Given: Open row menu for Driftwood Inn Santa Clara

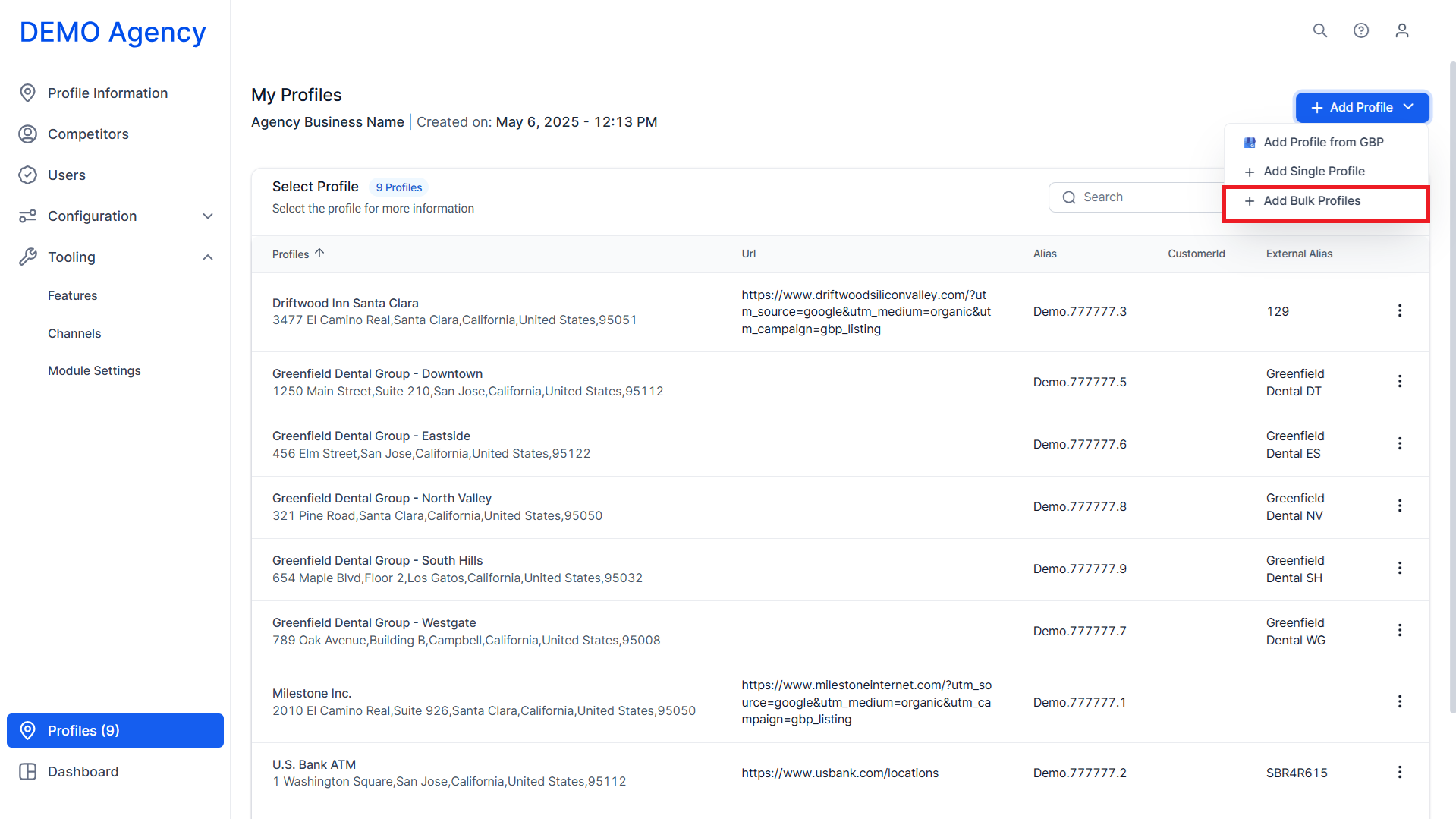Looking at the screenshot, I should [x=1400, y=310].
